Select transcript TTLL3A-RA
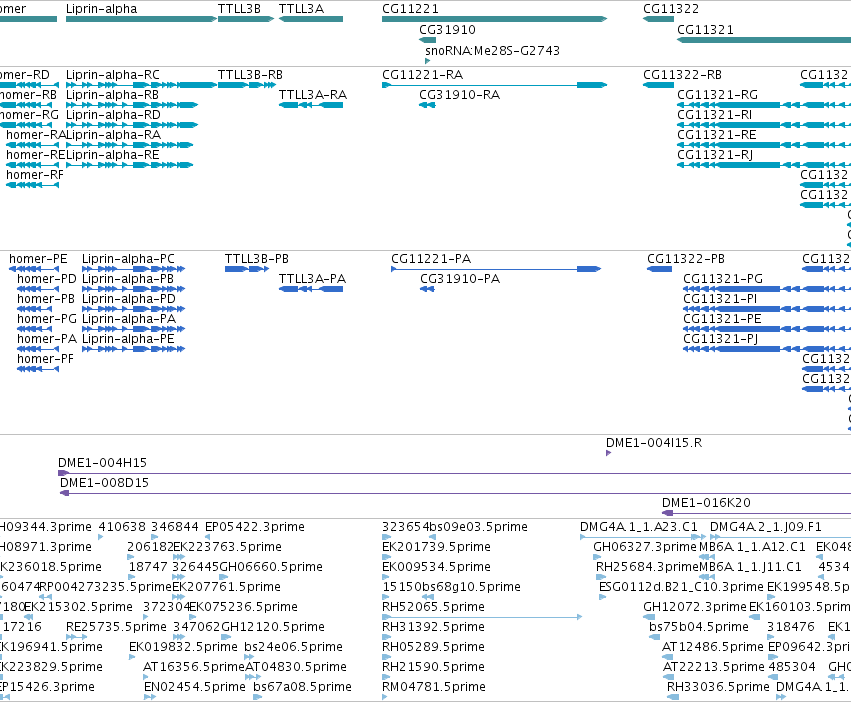 pos(311,105)
